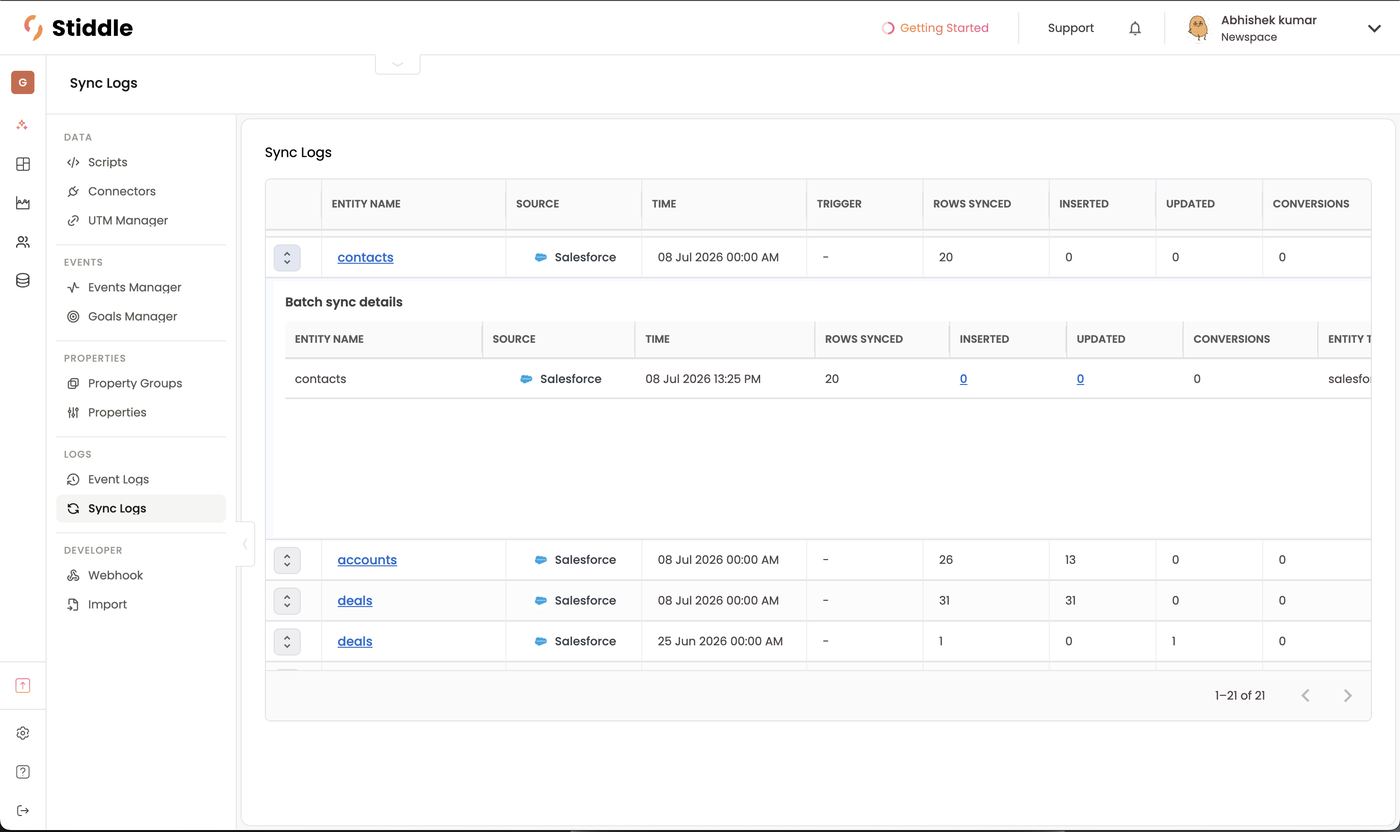This screenshot has height=832, width=1400.
Task: Click the Events Manager pulse icon
Action: (x=73, y=287)
